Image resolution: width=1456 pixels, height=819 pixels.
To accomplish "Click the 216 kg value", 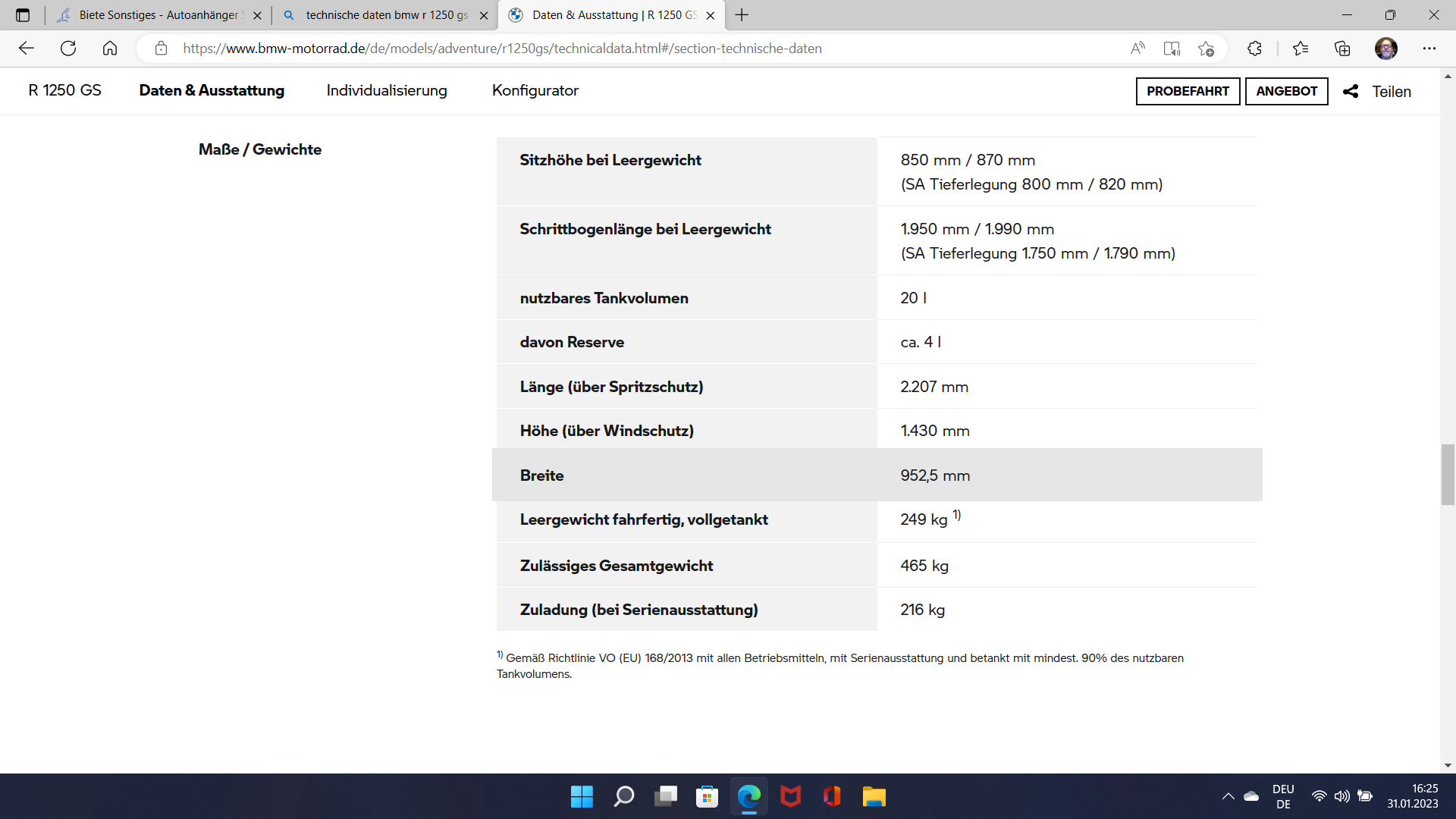I will click(922, 610).
